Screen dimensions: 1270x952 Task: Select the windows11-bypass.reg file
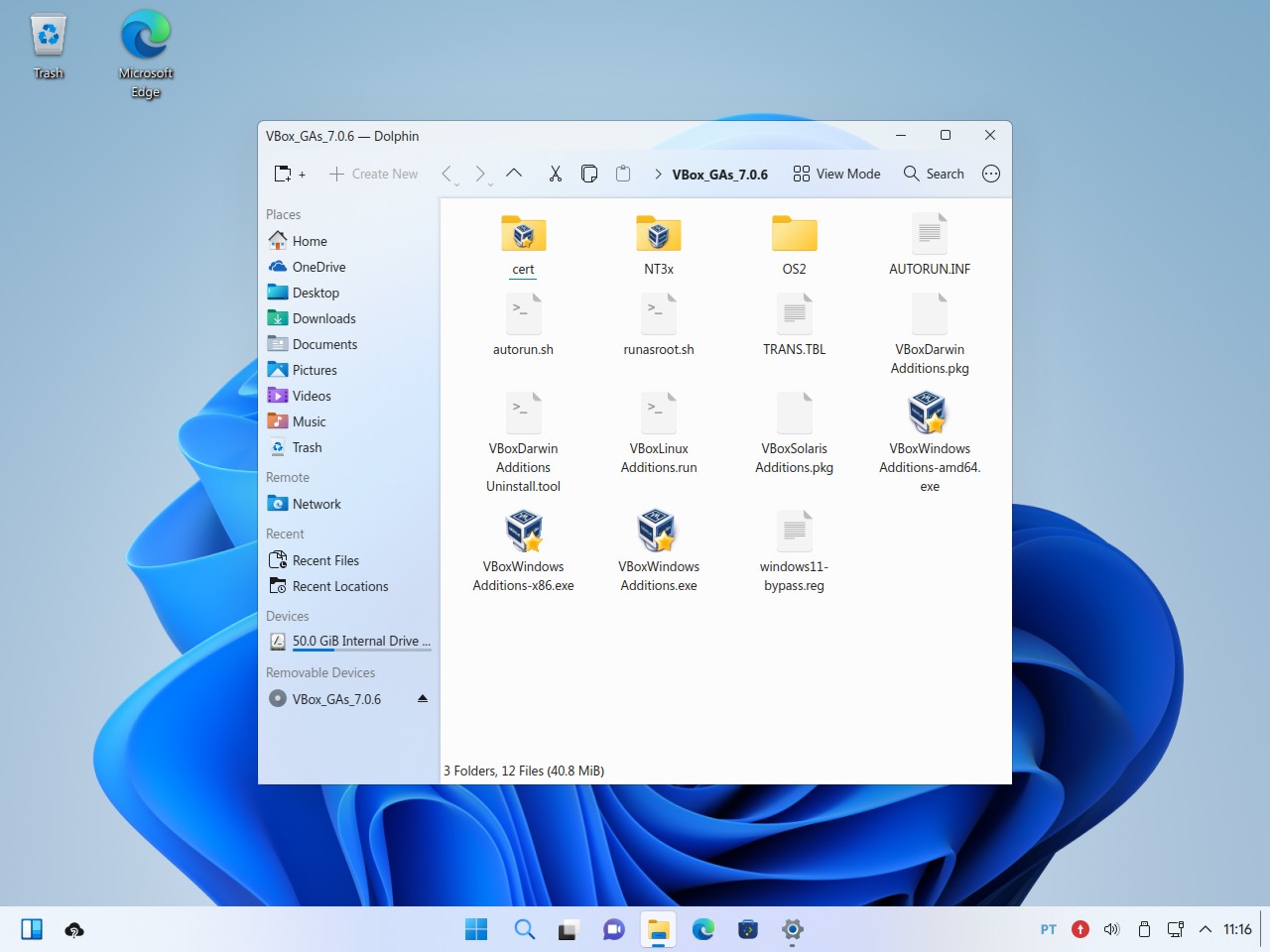pyautogui.click(x=794, y=550)
